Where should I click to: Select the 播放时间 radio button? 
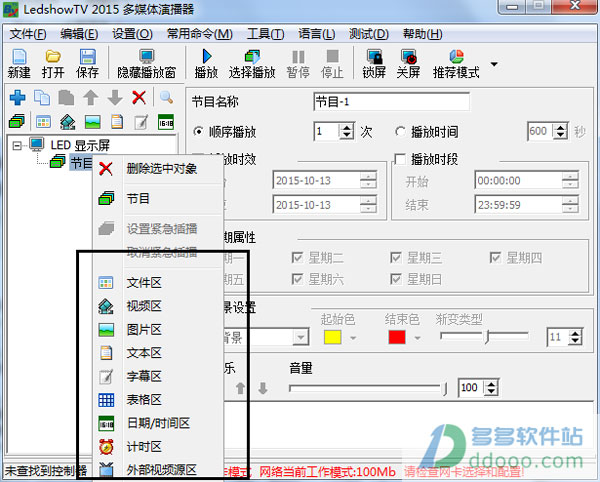coord(400,132)
